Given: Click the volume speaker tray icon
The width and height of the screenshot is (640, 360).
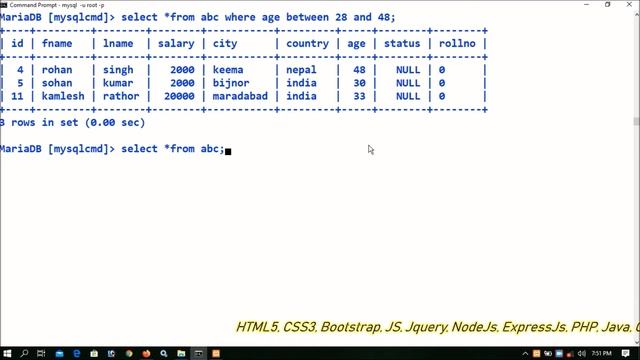Looking at the screenshot, I should pos(582,353).
